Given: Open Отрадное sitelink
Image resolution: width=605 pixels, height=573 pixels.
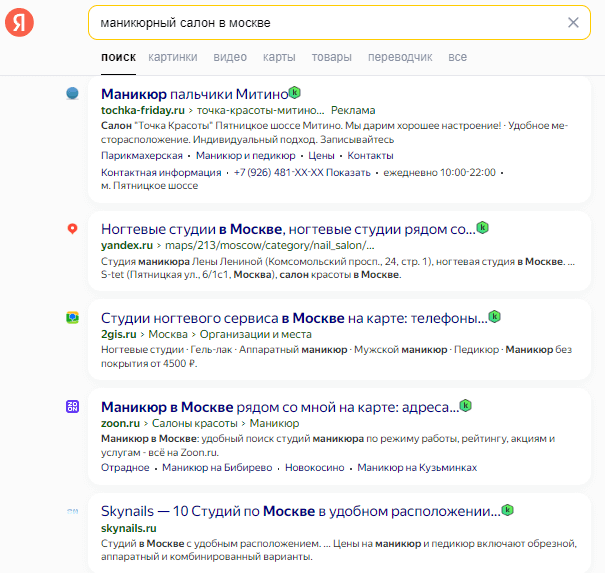Looking at the screenshot, I should (125, 468).
